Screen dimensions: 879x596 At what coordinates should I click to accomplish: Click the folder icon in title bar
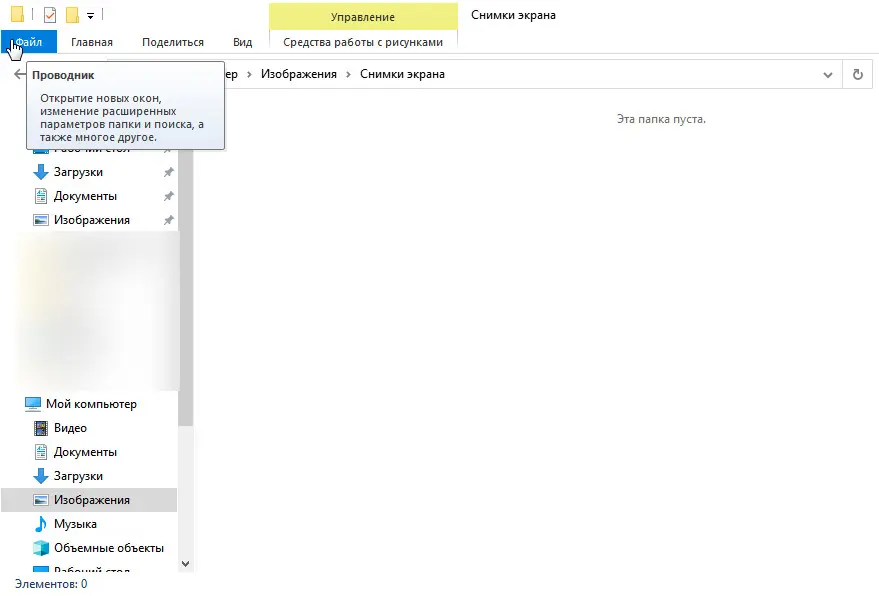click(17, 14)
